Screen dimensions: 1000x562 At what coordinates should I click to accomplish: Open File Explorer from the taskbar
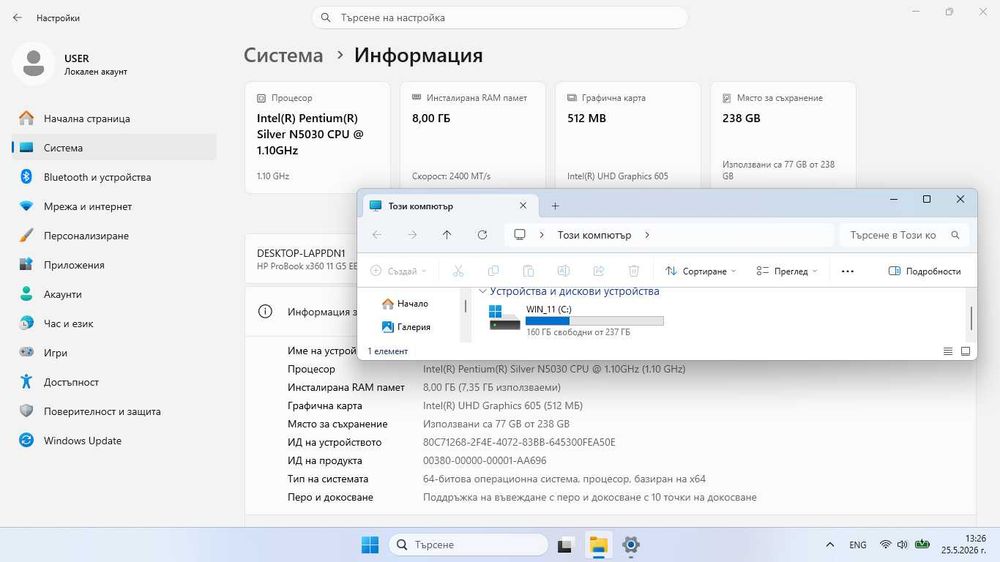598,545
